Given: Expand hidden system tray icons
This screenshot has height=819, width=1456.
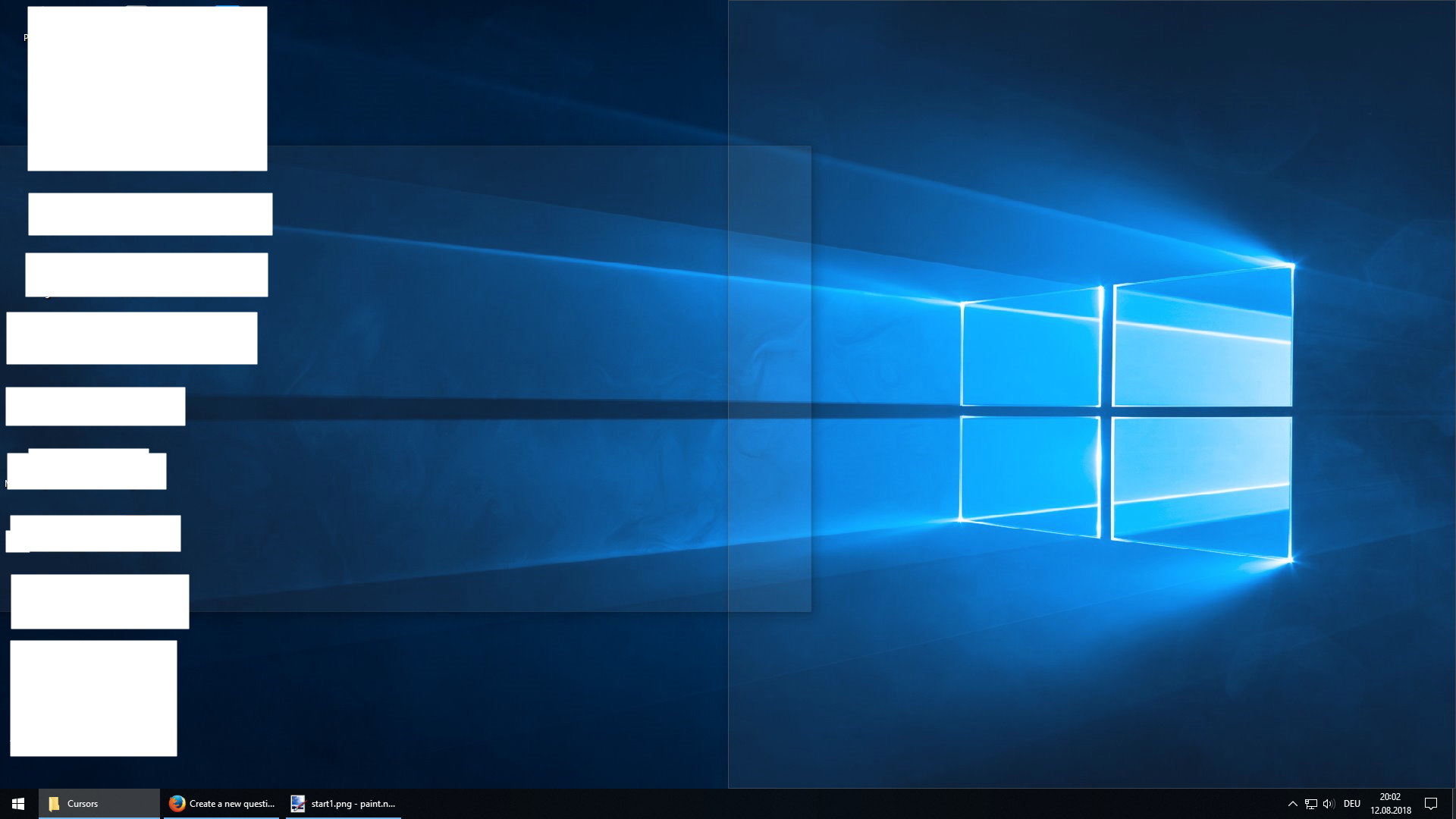Looking at the screenshot, I should pos(1292,804).
